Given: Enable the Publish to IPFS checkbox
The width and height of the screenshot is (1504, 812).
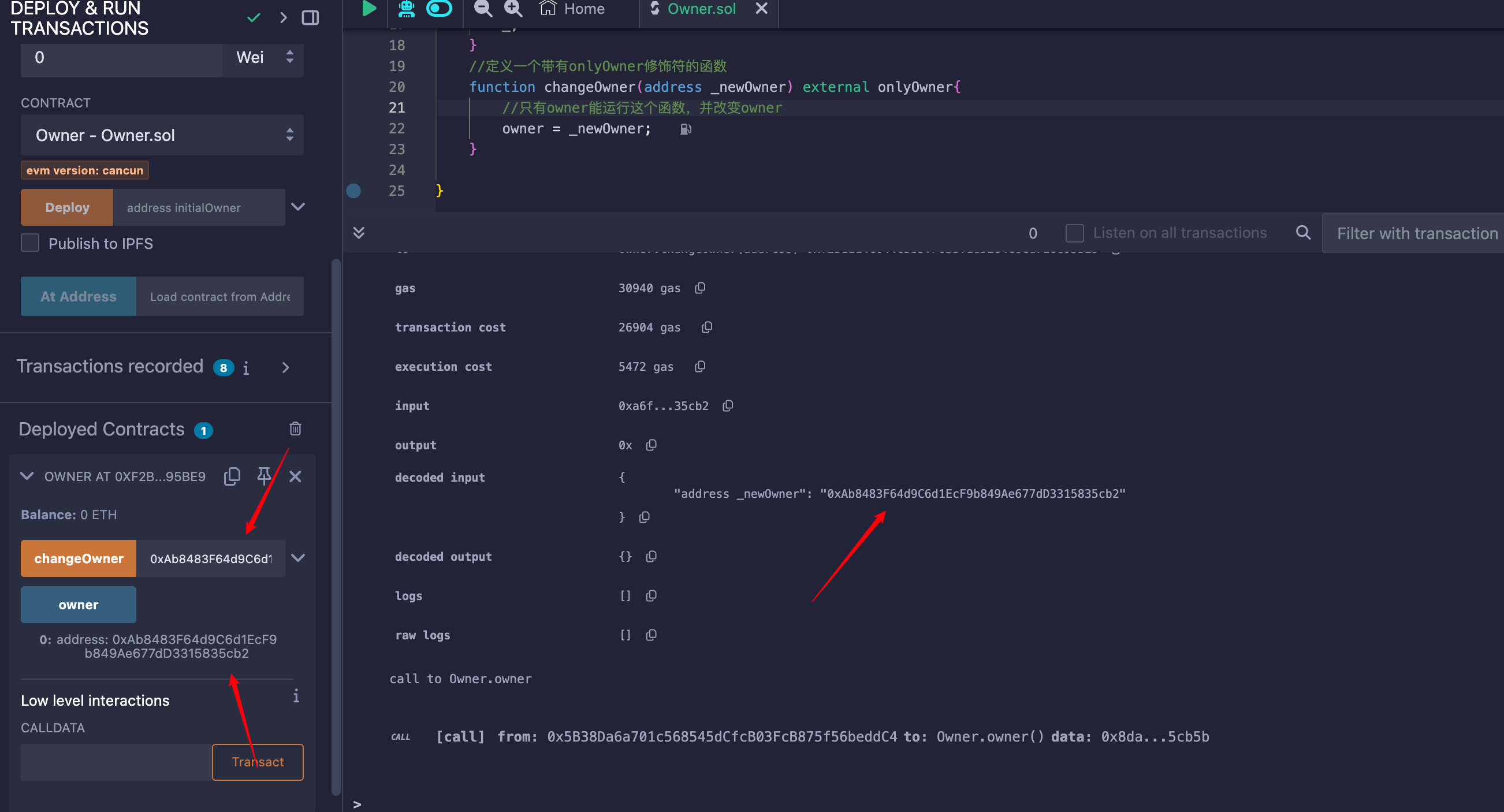Looking at the screenshot, I should point(31,243).
